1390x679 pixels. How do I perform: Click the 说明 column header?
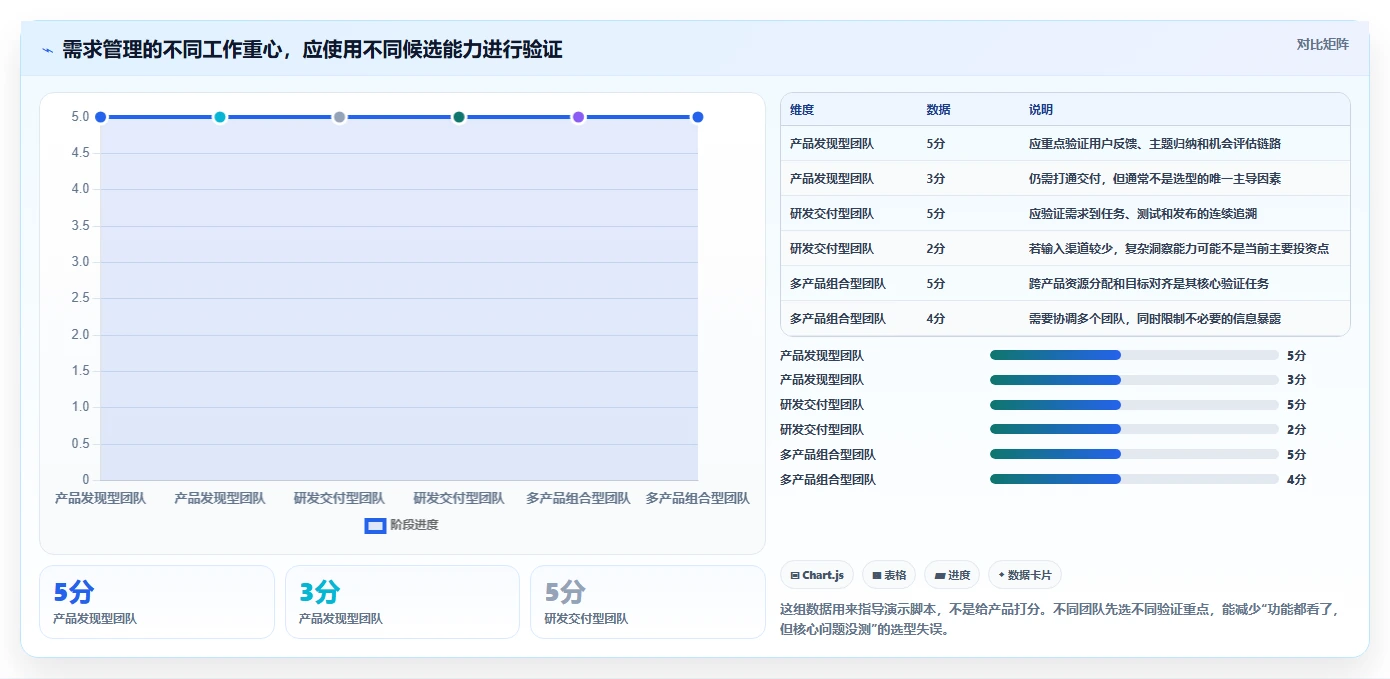pos(1041,110)
